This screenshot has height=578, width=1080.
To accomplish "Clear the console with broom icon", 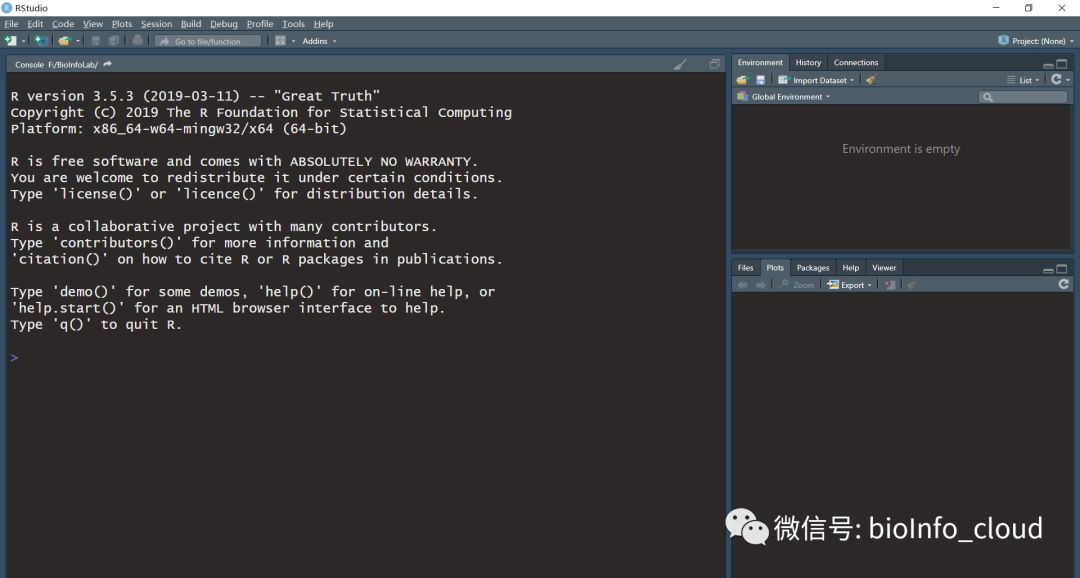I will coord(680,64).
